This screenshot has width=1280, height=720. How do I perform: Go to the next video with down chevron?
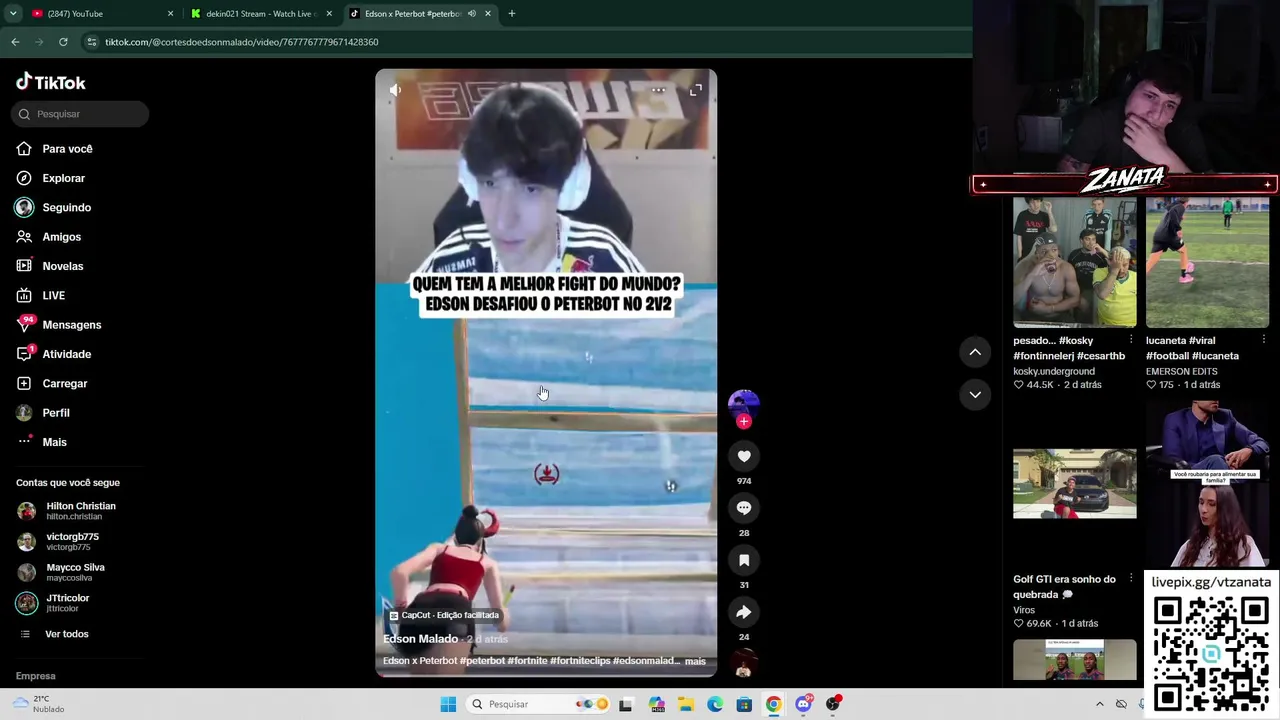975,394
